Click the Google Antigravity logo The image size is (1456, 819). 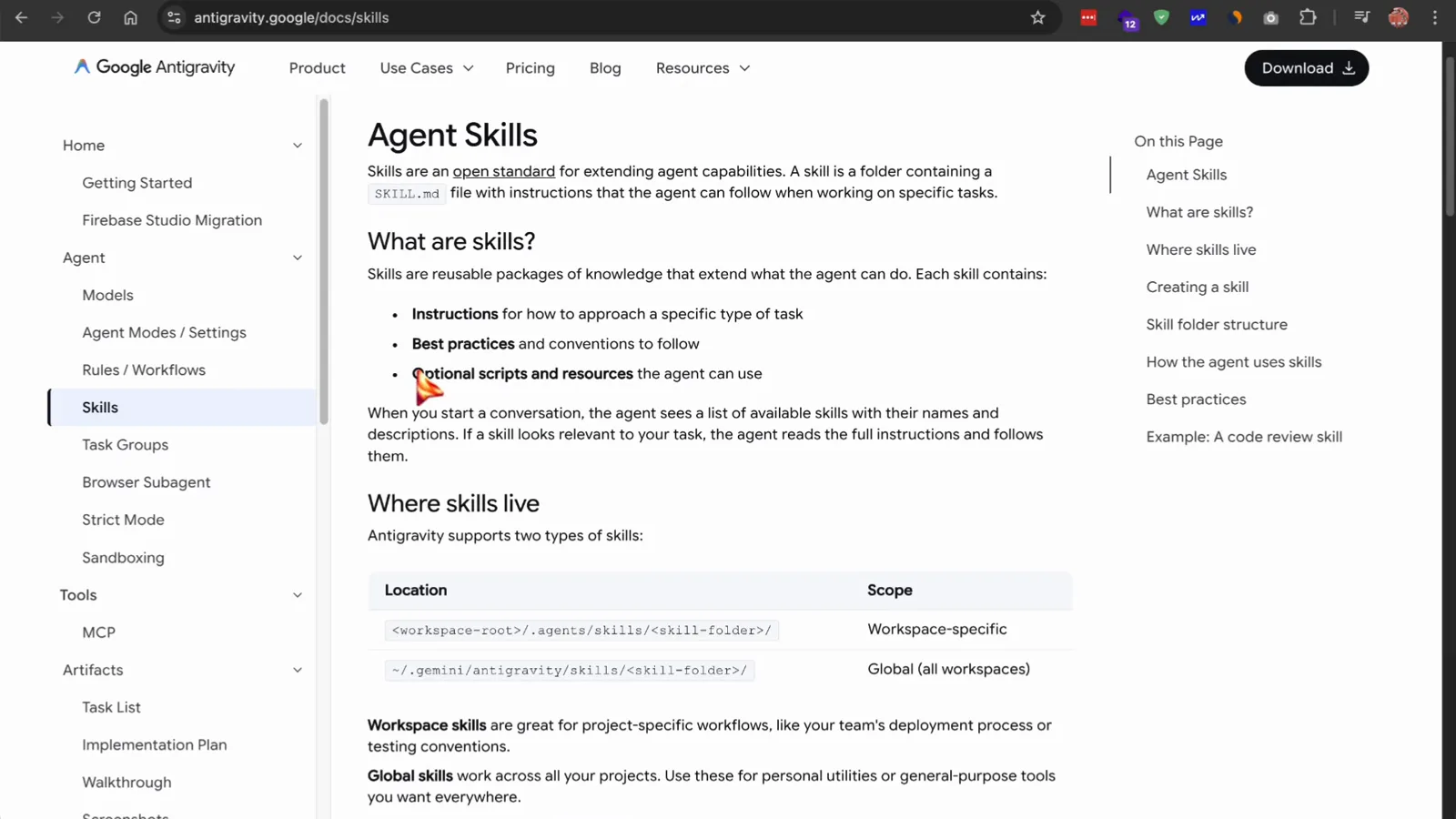(155, 67)
